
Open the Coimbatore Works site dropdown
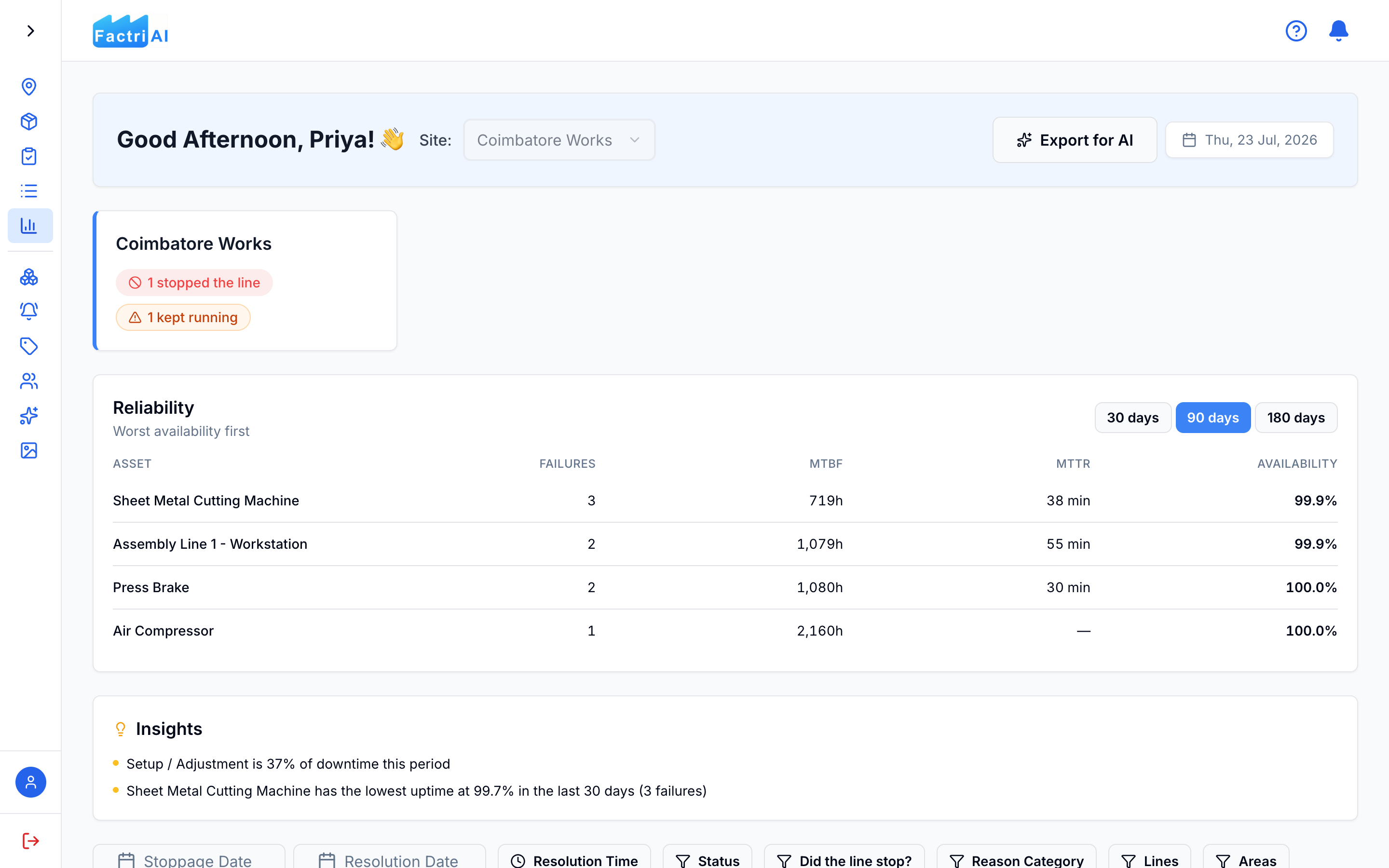pos(559,140)
